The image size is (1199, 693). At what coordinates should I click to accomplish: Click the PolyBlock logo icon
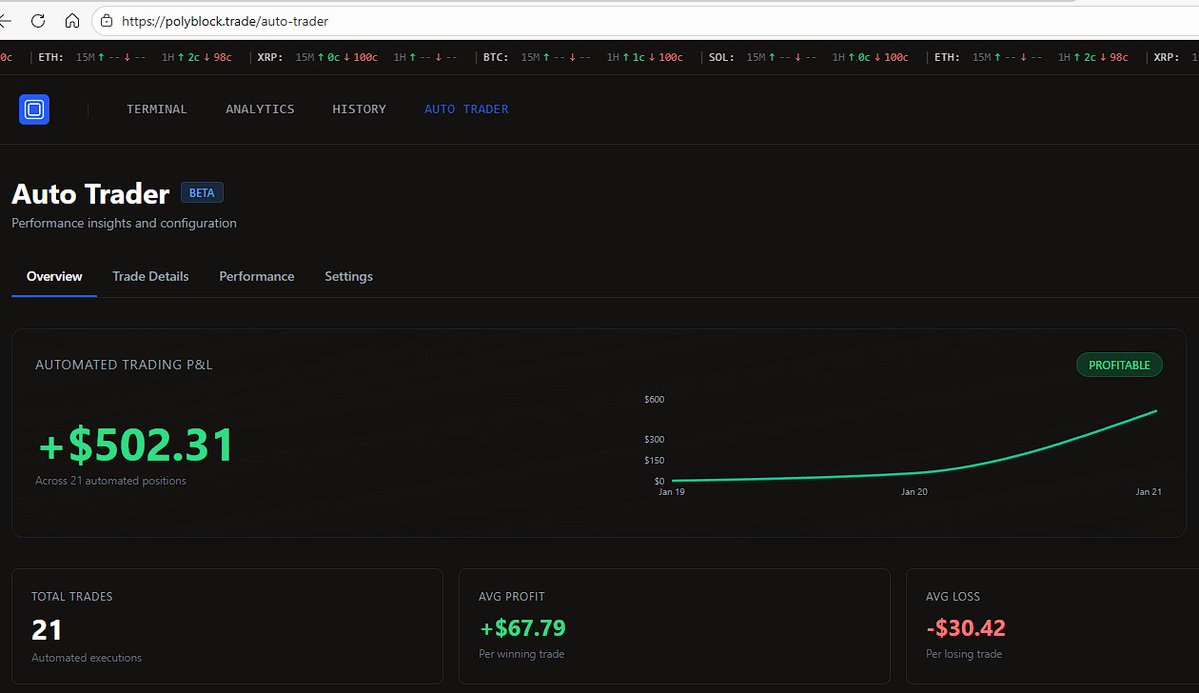pos(33,110)
